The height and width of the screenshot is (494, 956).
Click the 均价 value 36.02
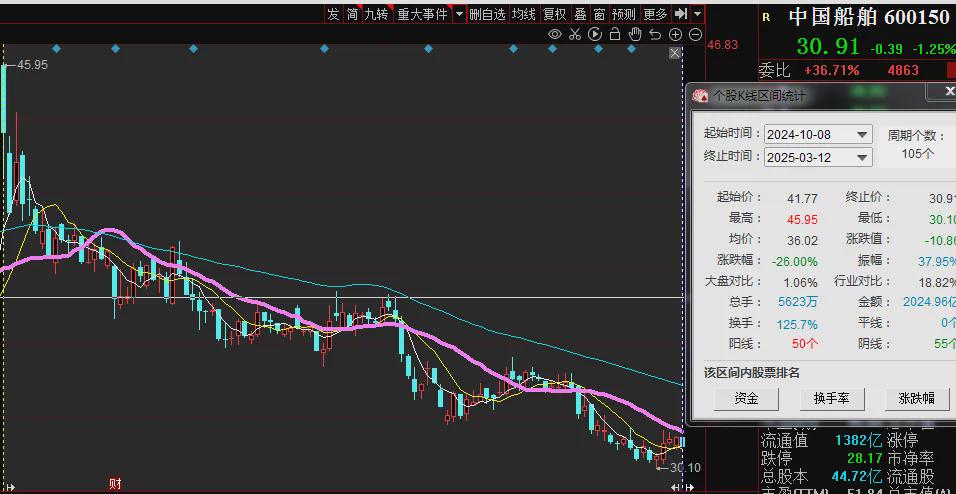pyautogui.click(x=802, y=240)
